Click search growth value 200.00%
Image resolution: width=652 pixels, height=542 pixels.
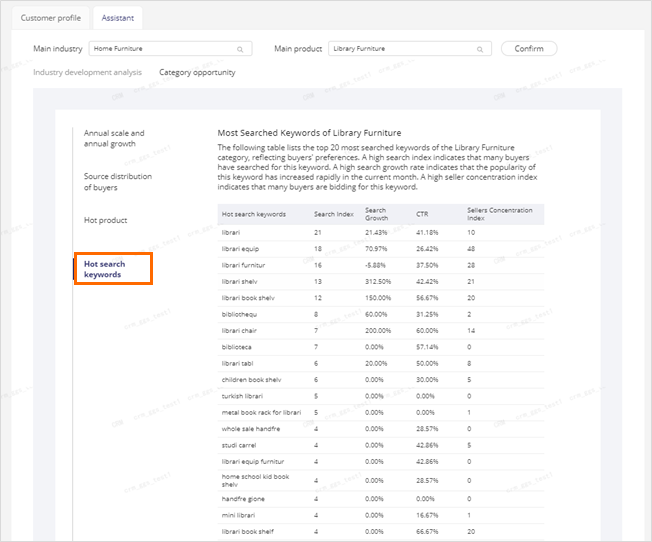(378, 331)
